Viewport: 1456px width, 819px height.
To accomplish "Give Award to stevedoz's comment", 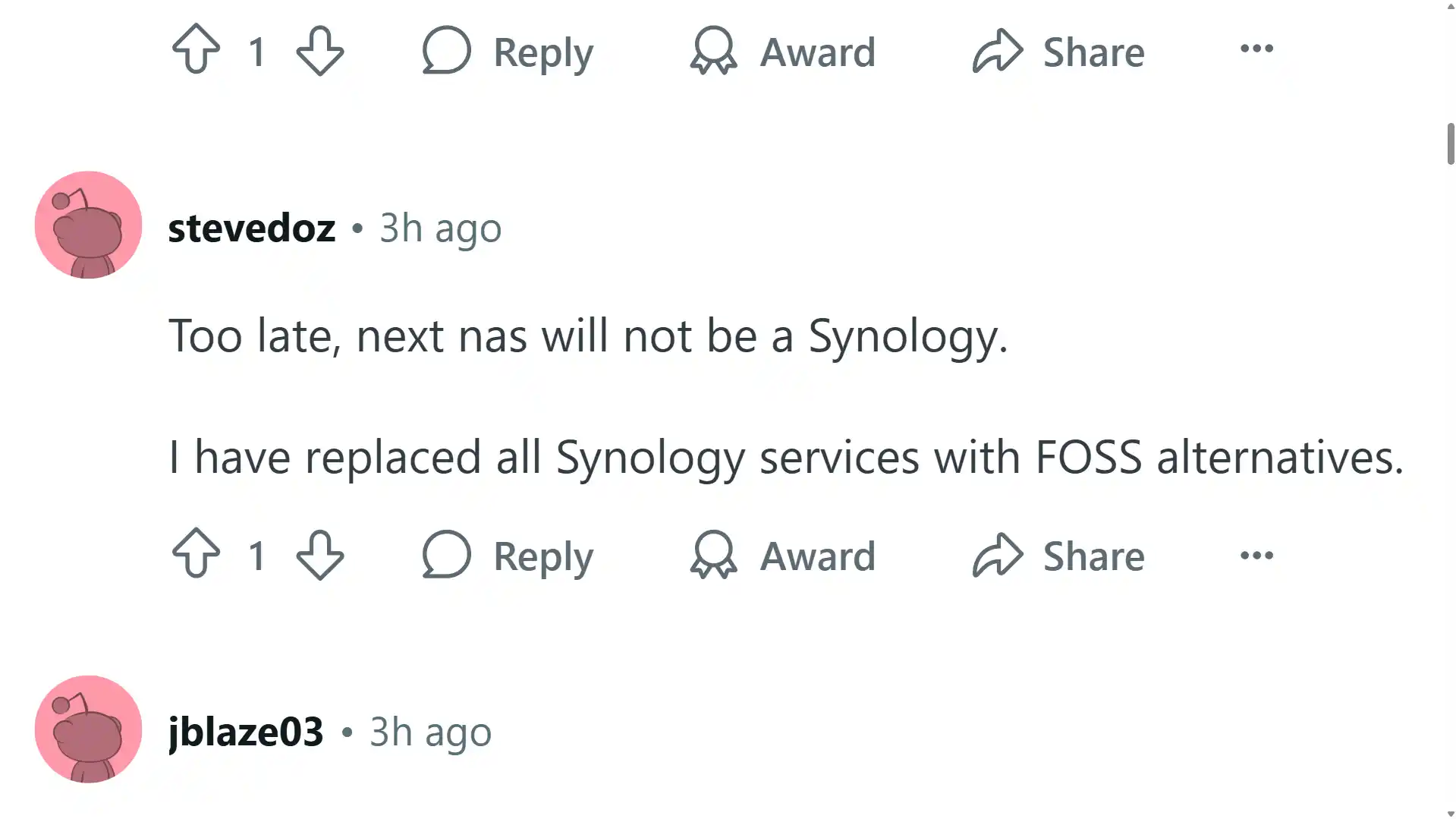I will 783,556.
